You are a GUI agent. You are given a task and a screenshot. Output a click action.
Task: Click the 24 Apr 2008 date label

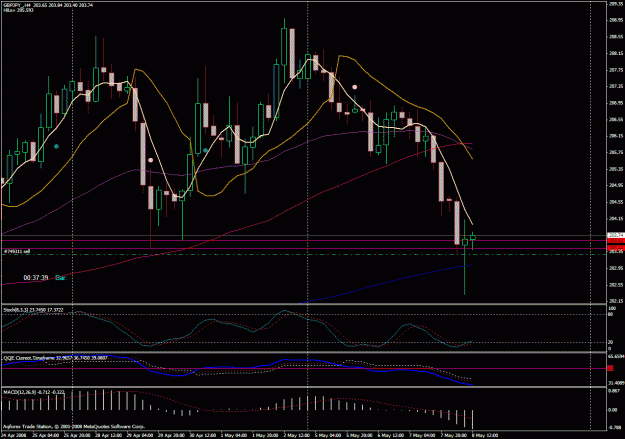13,435
